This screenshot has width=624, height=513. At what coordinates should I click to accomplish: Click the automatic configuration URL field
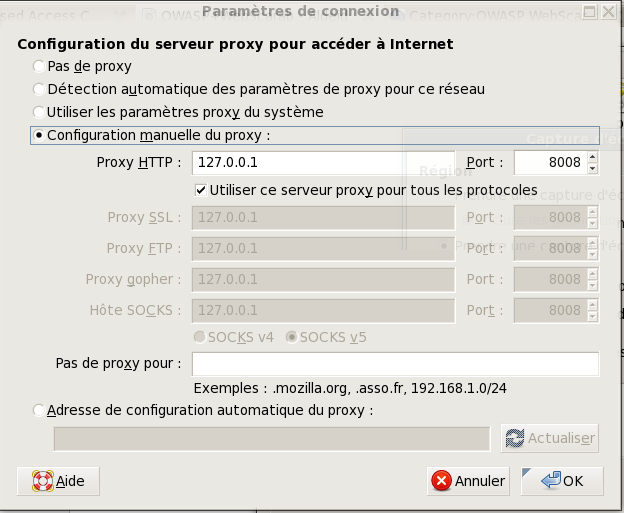pos(272,438)
